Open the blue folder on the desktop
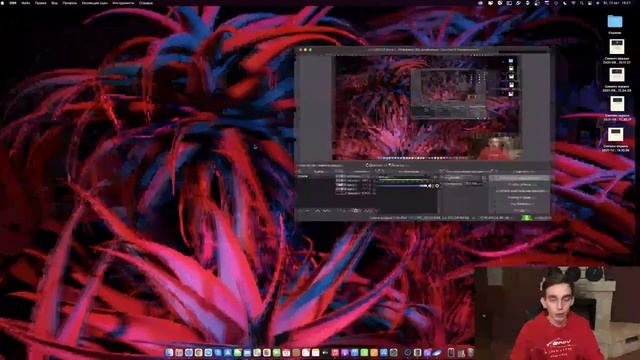The image size is (640, 360). click(x=615, y=21)
